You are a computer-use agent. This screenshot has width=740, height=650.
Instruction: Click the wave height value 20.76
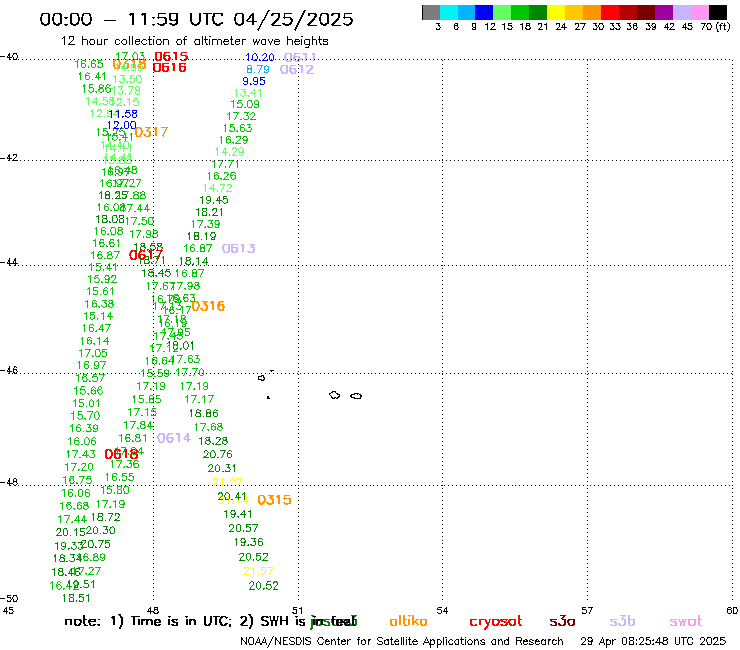coord(218,454)
